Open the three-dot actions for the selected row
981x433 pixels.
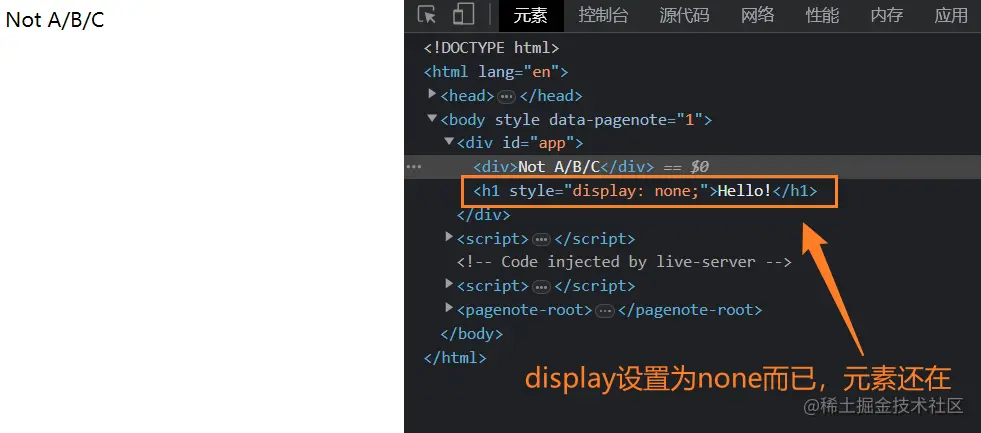coord(414,167)
